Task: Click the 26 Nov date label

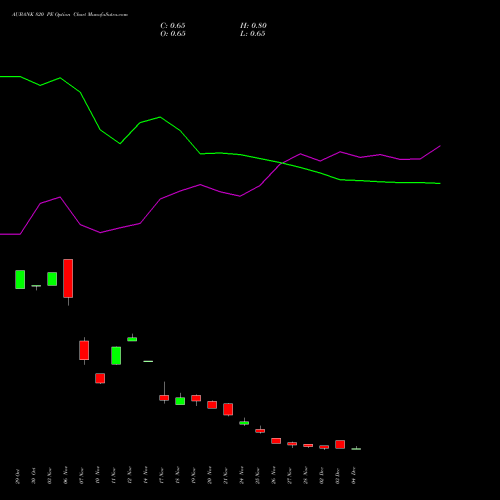Action: coord(274,475)
